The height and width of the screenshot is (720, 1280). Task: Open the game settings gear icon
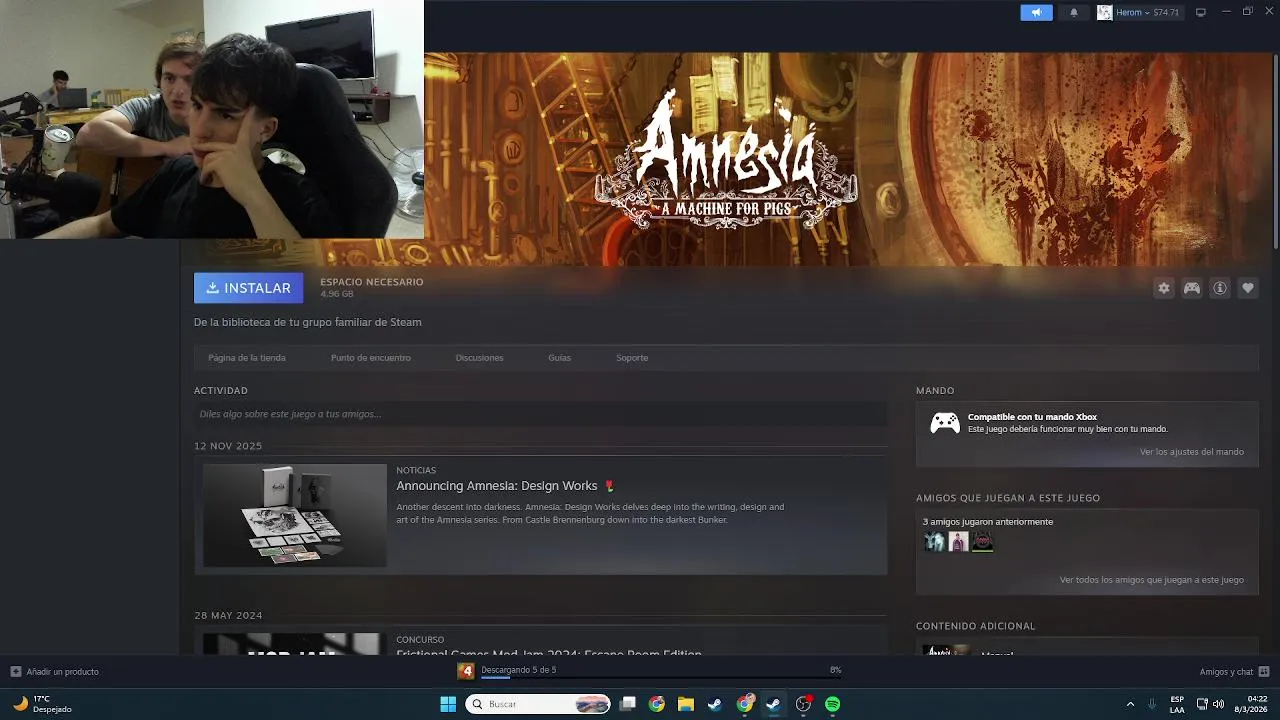pos(1164,288)
